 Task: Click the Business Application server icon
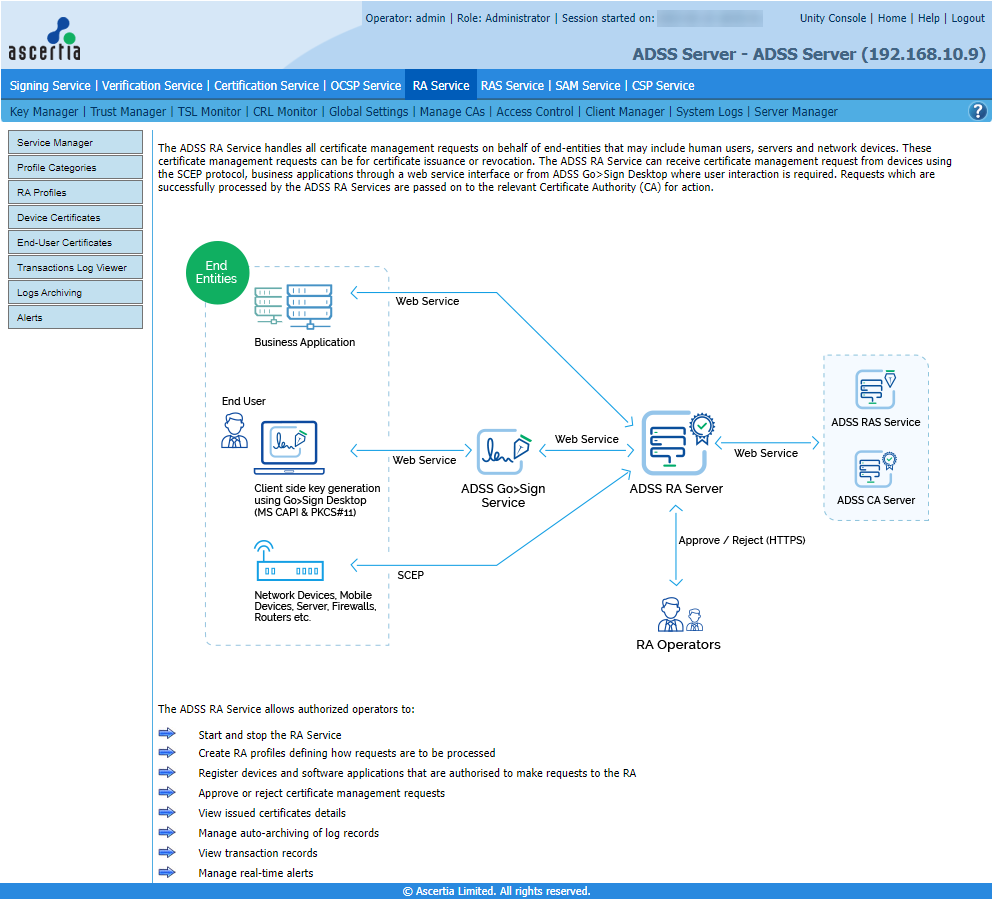[292, 307]
